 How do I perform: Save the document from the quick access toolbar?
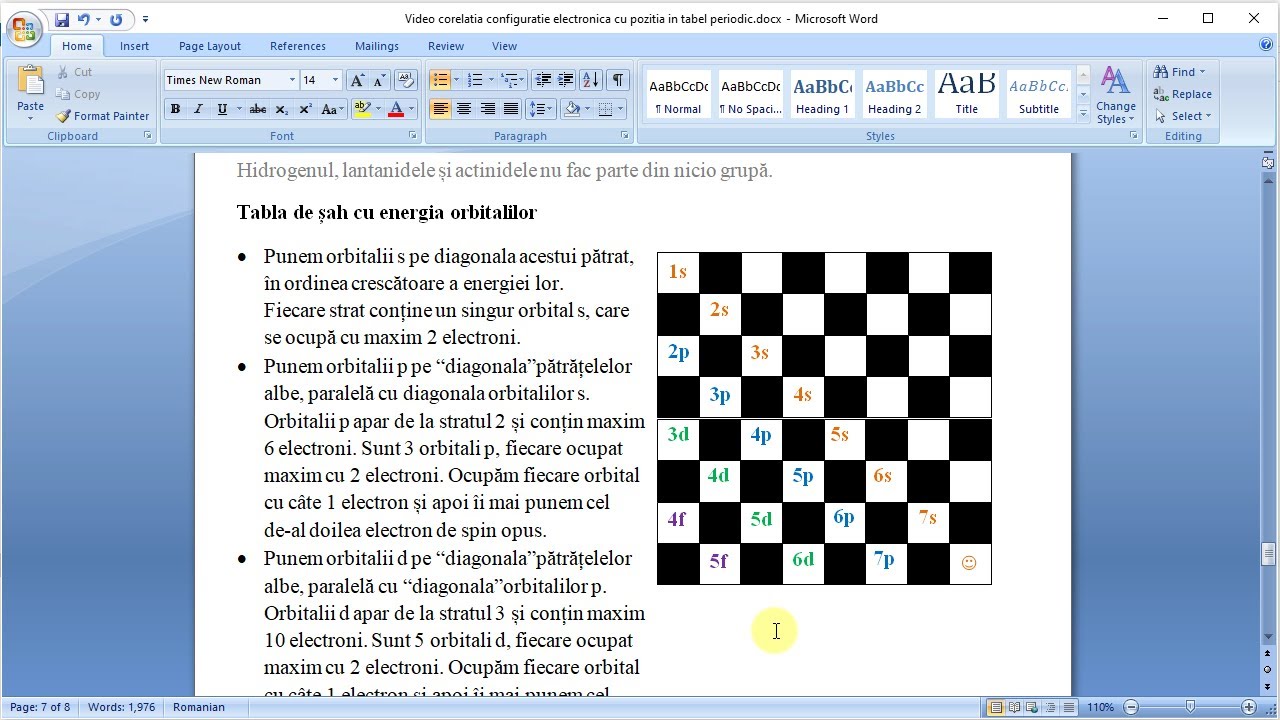pyautogui.click(x=62, y=19)
